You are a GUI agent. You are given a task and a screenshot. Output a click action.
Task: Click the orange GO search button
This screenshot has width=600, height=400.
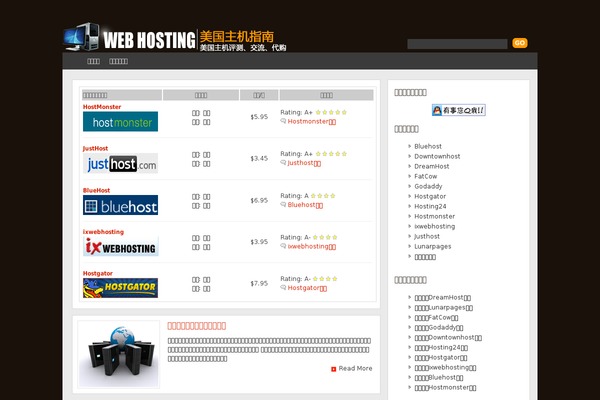(x=520, y=43)
